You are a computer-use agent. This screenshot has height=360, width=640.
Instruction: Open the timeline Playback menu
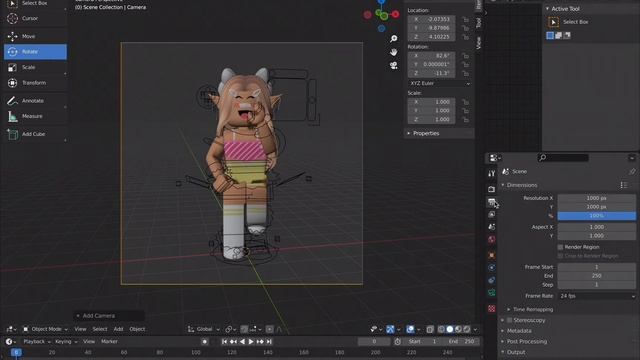pos(36,342)
